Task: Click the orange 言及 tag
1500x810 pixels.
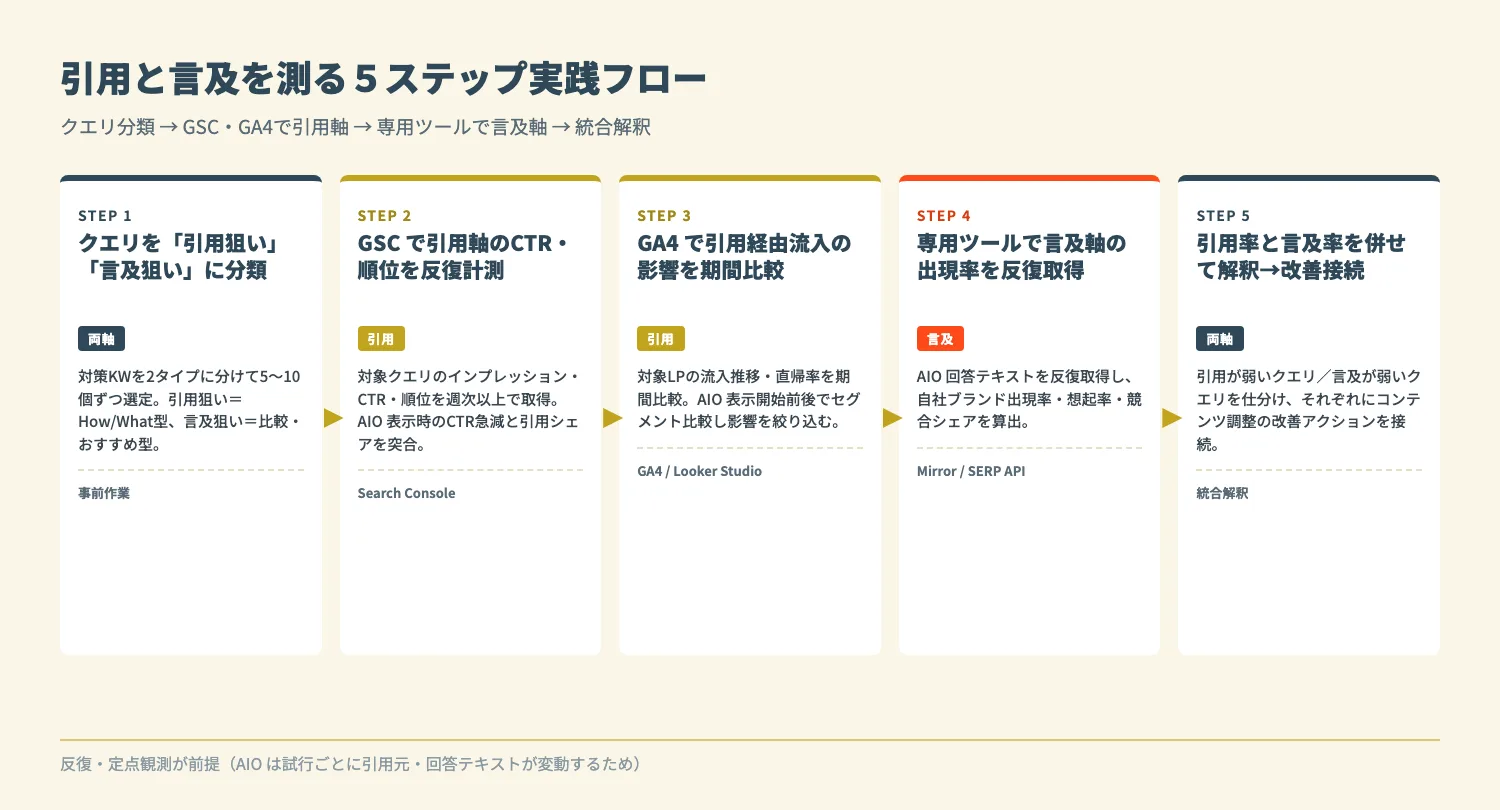Action: [x=940, y=339]
